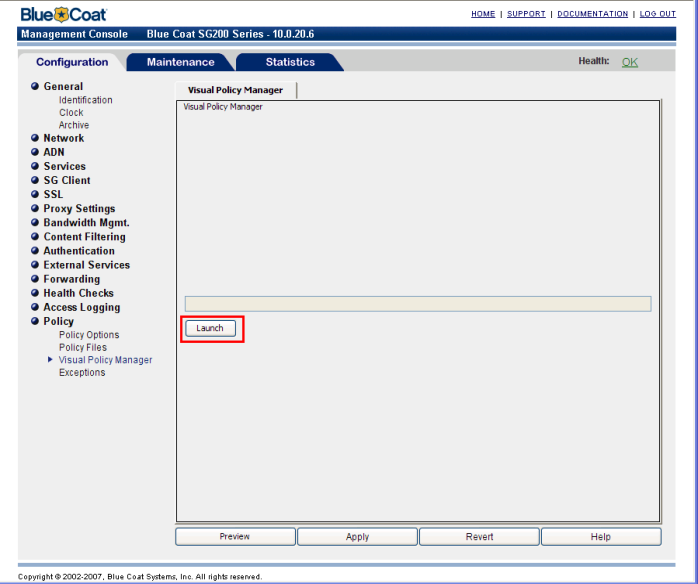Click the bullet icon beside External Services

click(x=35, y=264)
